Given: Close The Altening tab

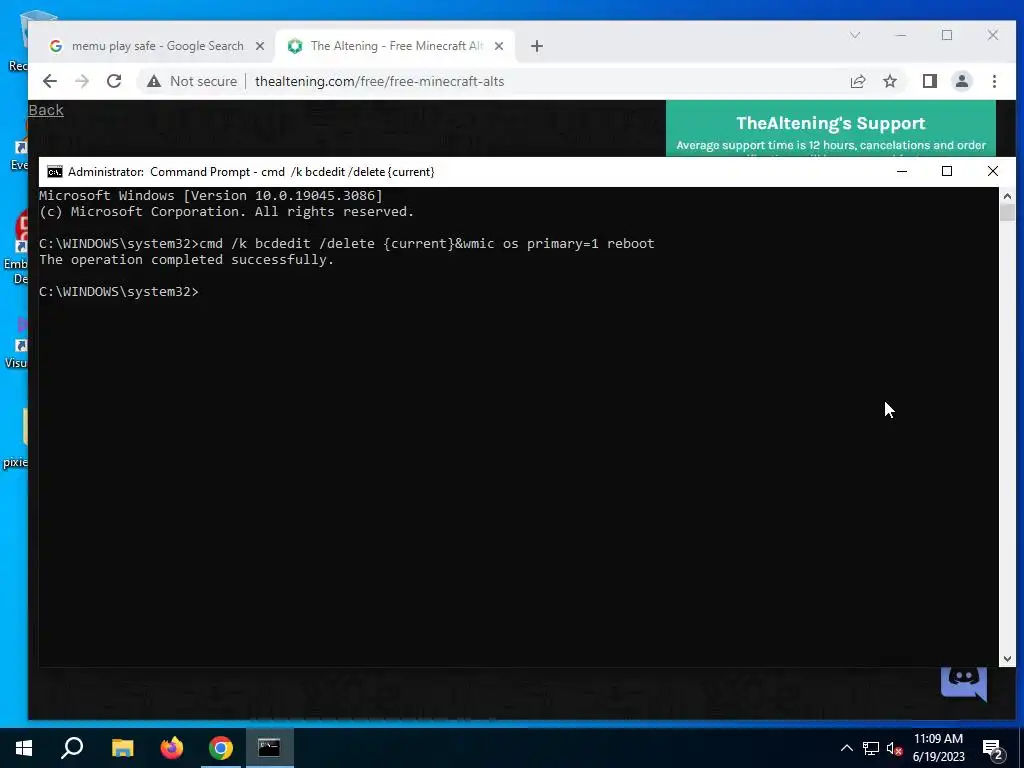Looking at the screenshot, I should (x=498, y=46).
